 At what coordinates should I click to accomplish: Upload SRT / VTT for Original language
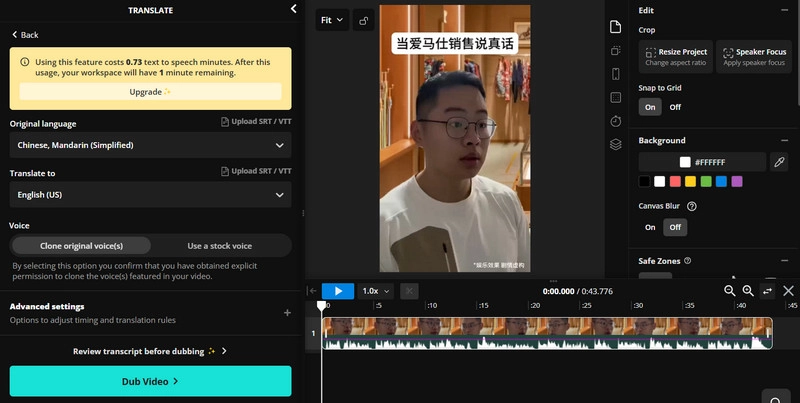[x=256, y=121]
